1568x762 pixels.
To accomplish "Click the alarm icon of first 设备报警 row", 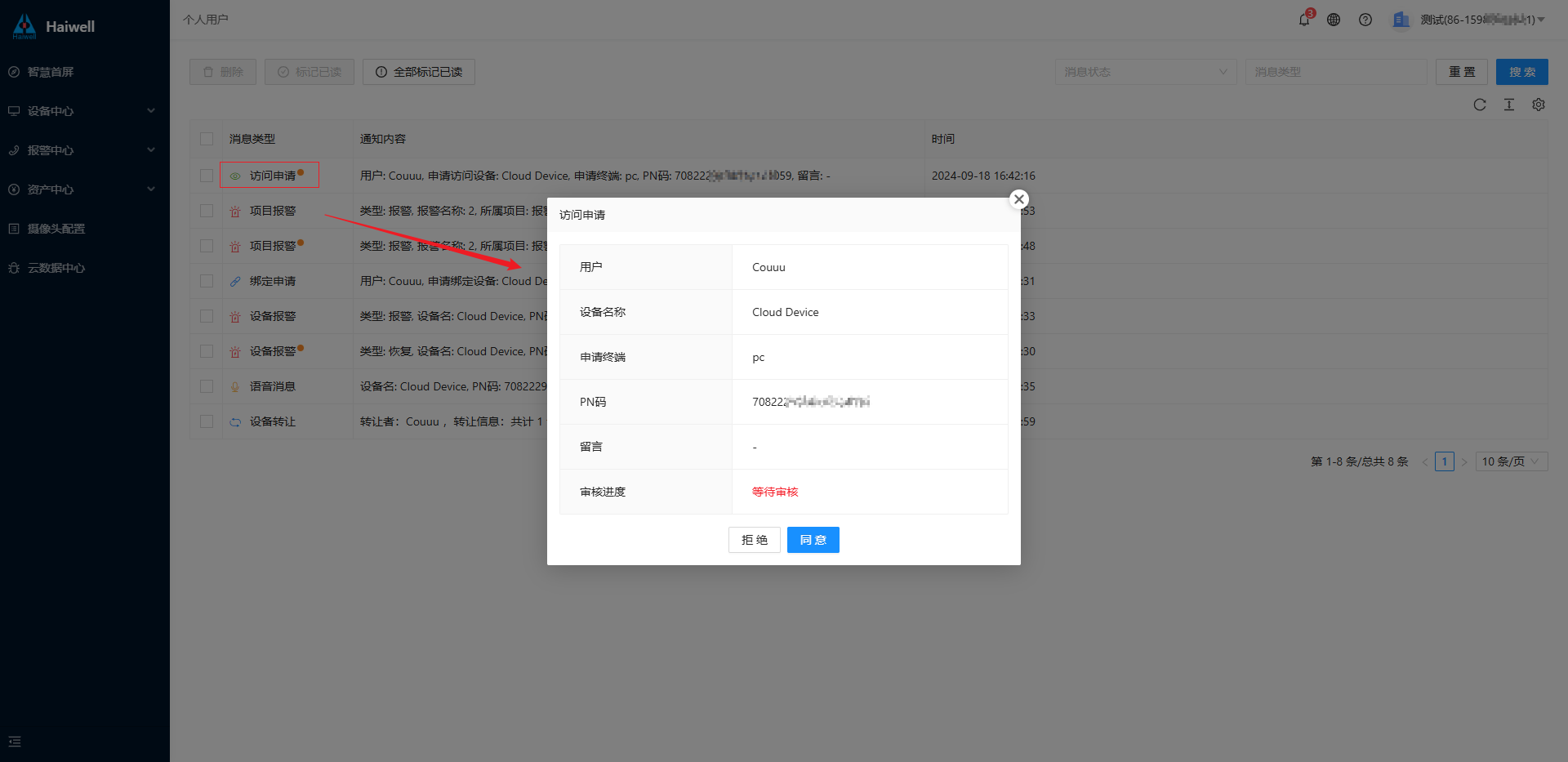I will pyautogui.click(x=235, y=316).
